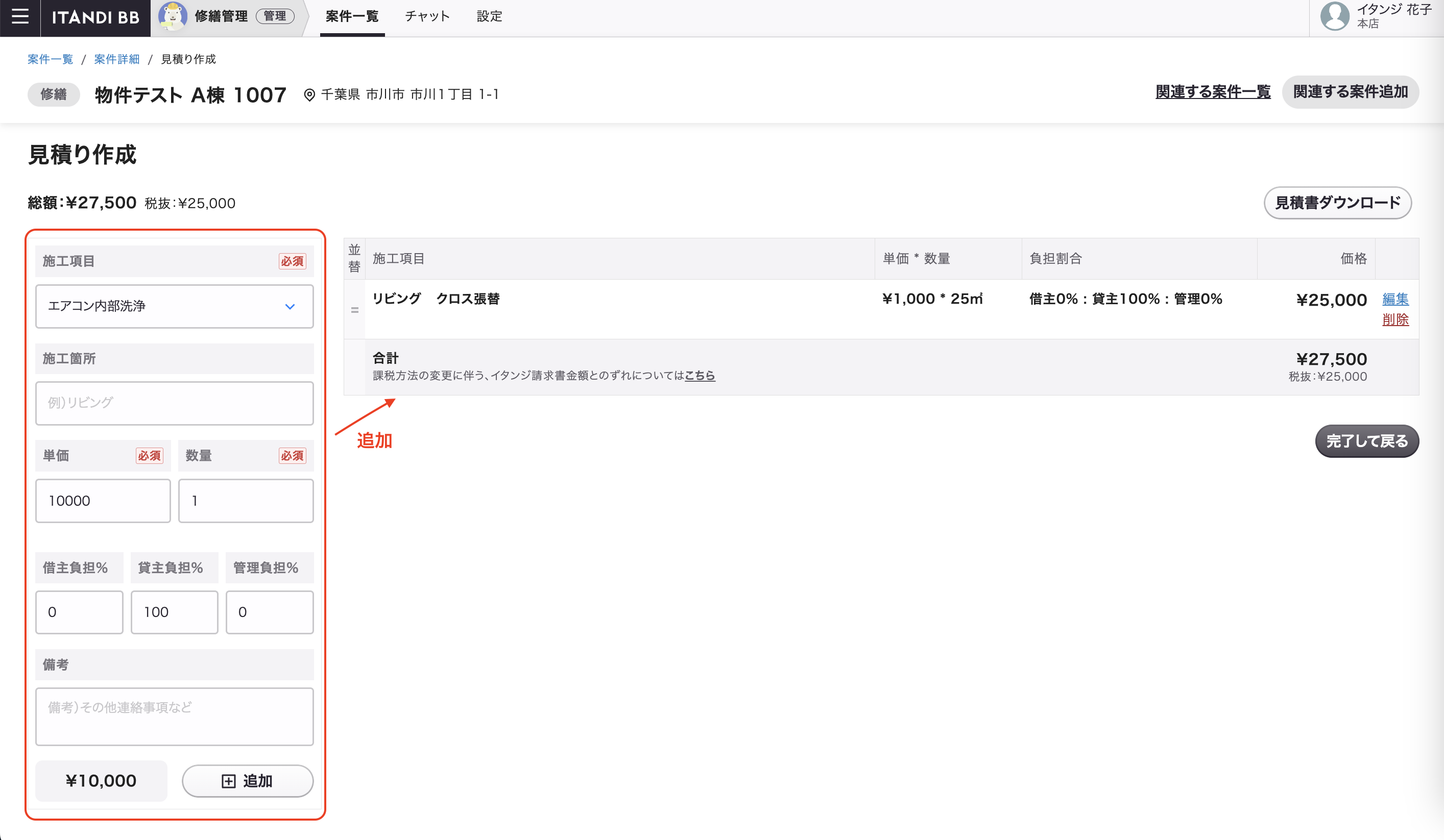The height and width of the screenshot is (840, 1444).
Task: Switch to the チャット tab
Action: (x=427, y=17)
